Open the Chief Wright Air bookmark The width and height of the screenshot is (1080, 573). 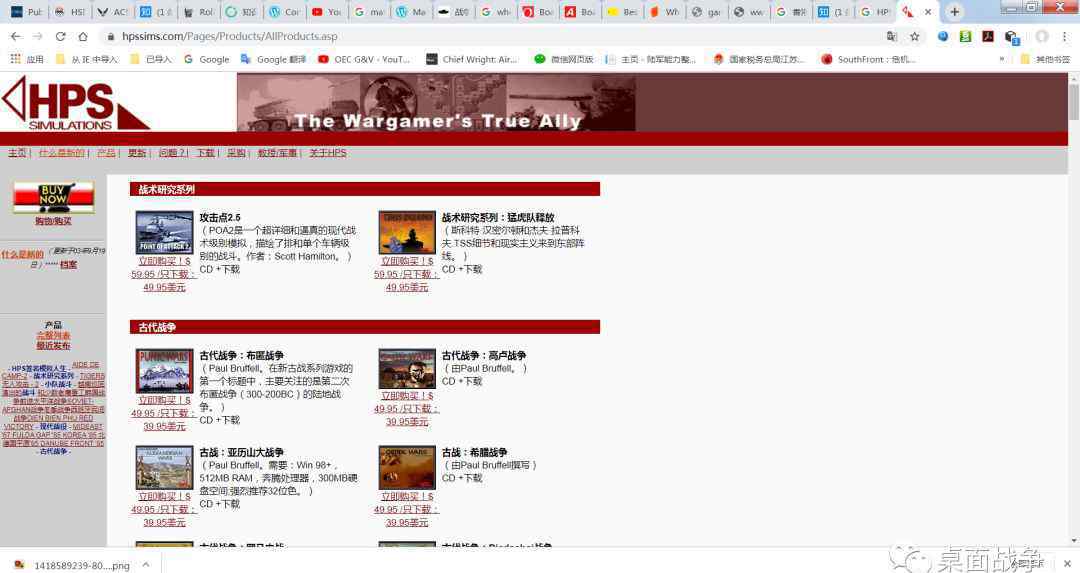472,59
